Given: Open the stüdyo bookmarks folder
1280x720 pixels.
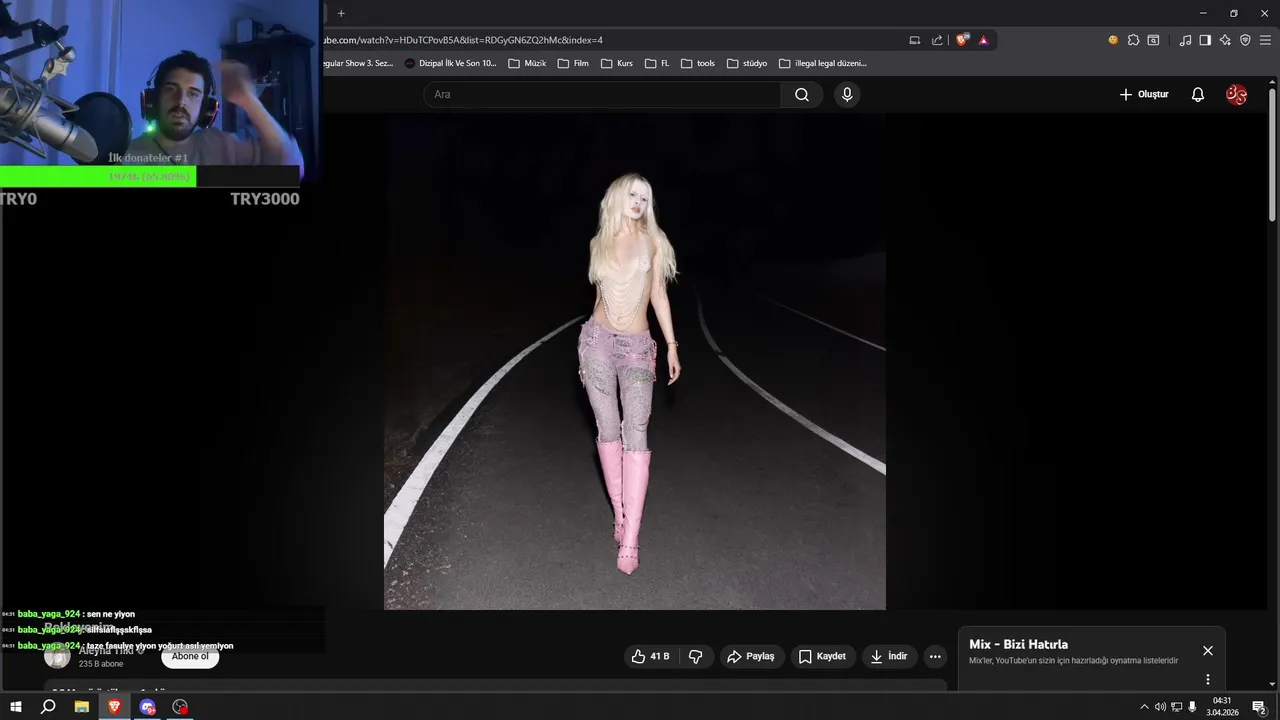Looking at the screenshot, I should pyautogui.click(x=747, y=63).
